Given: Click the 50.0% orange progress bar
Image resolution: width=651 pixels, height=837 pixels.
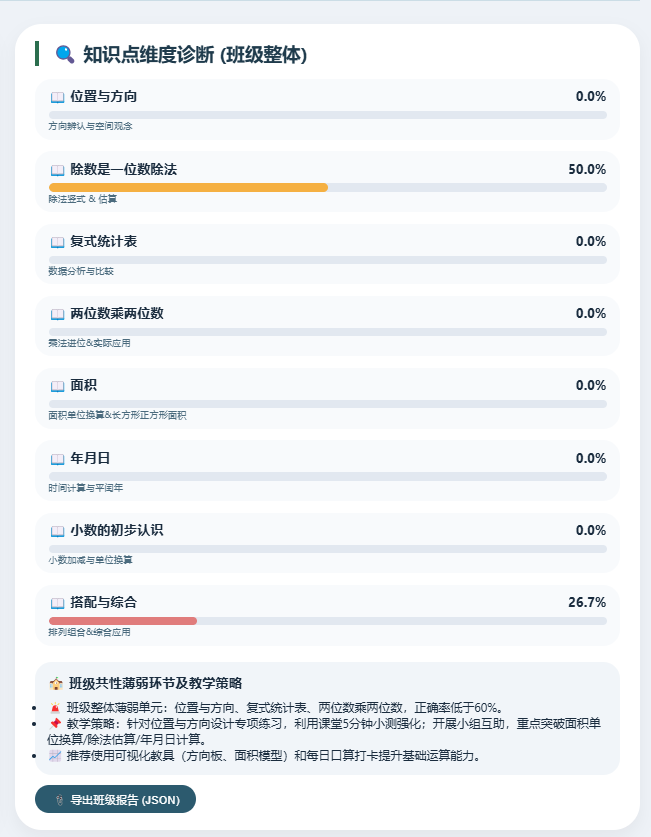Looking at the screenshot, I should click(188, 187).
